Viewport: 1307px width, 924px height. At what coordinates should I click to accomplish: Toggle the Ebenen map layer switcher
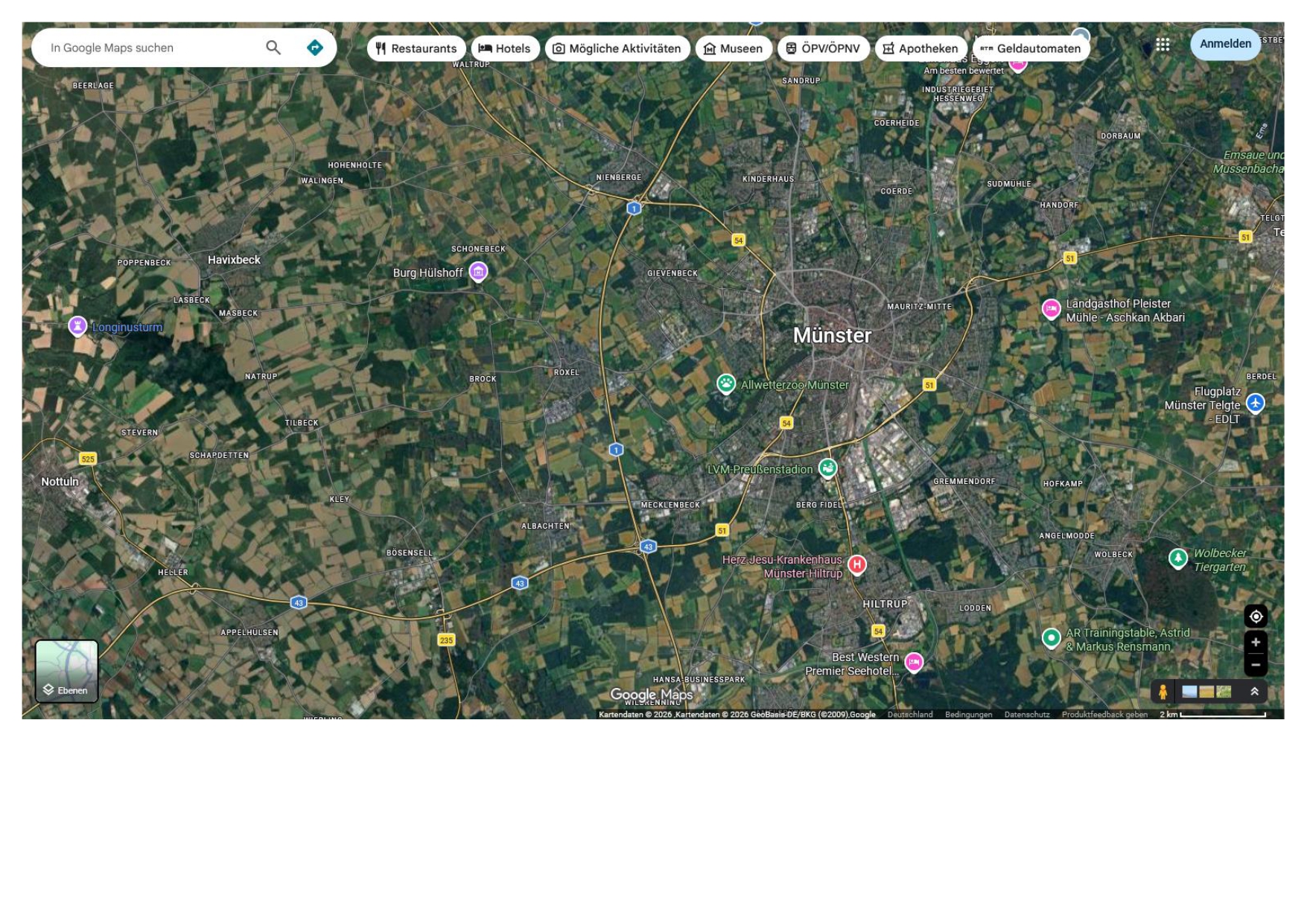[67, 672]
